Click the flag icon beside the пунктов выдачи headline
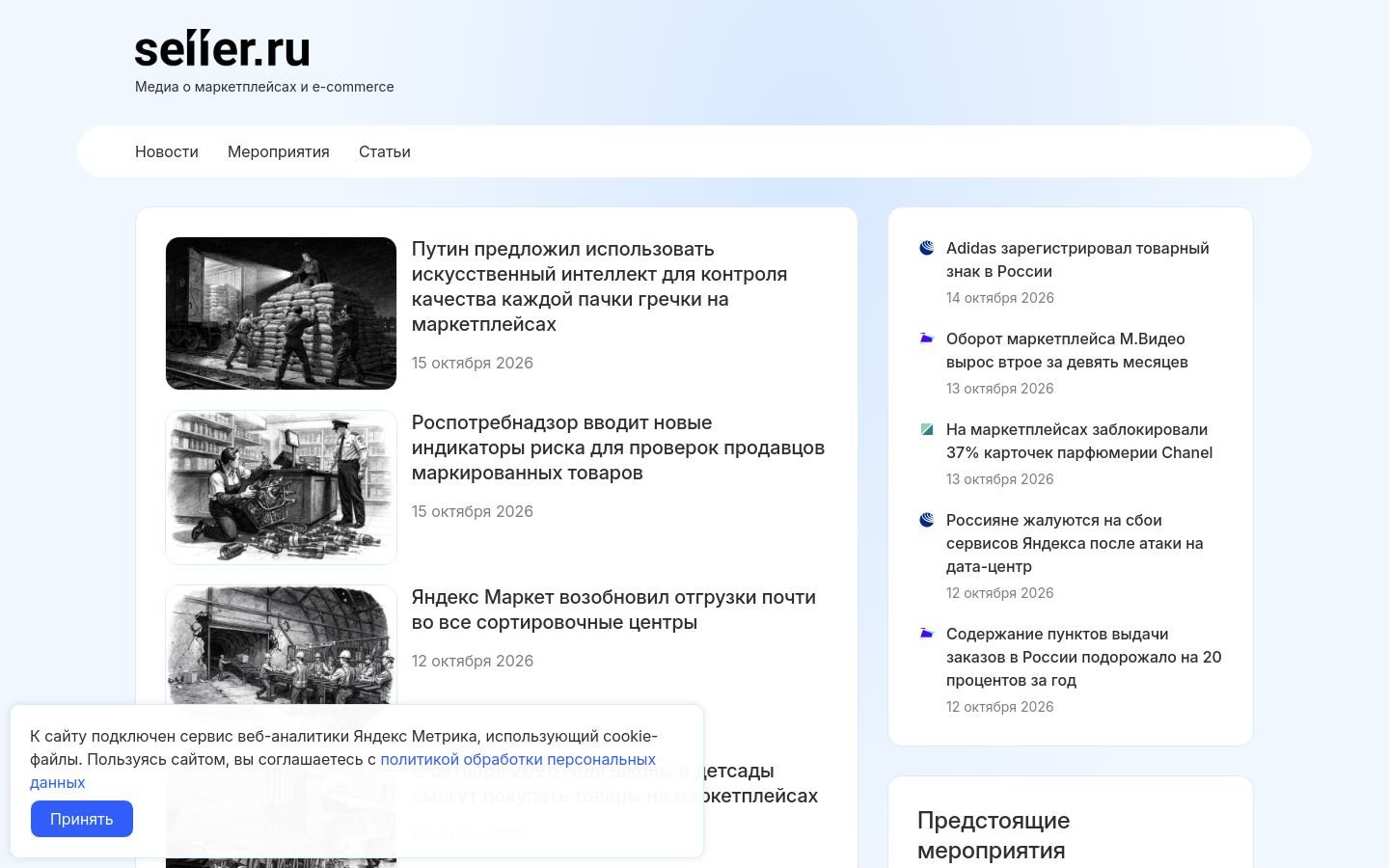Viewport: 1389px width, 868px height. (x=927, y=634)
